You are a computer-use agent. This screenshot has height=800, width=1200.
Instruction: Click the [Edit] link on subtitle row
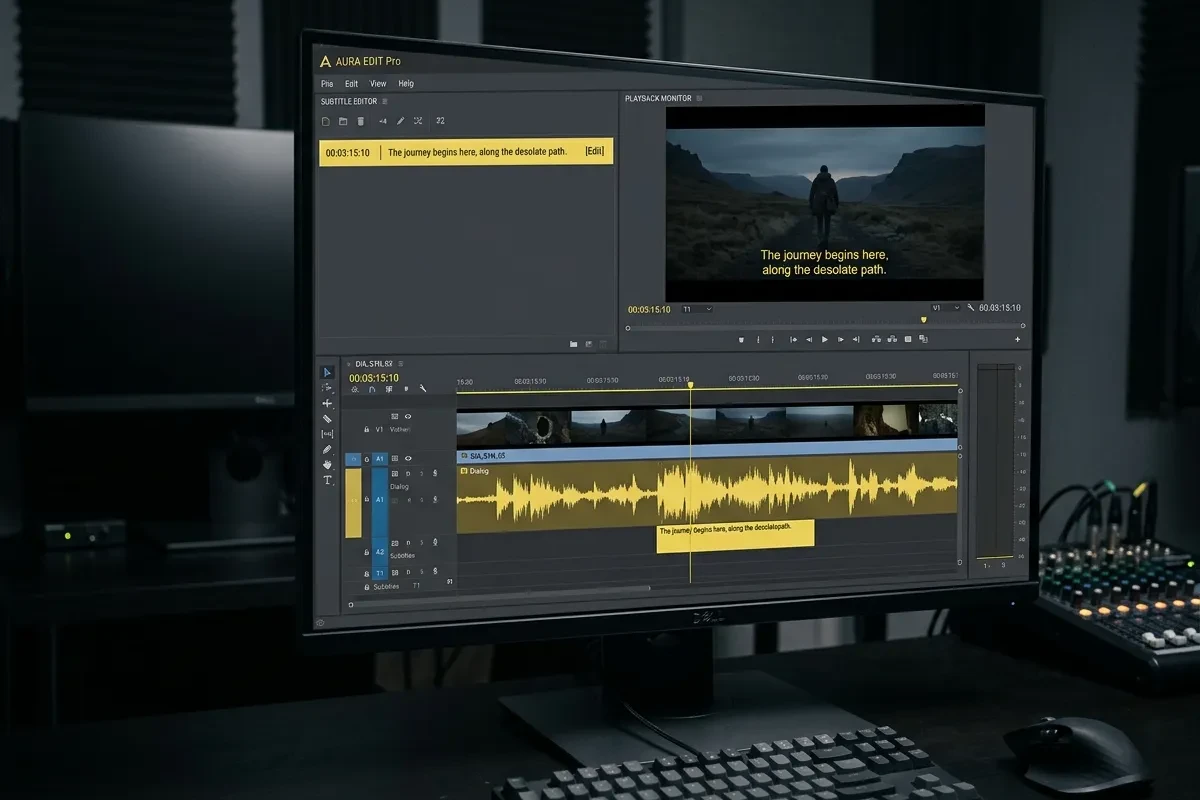tap(595, 152)
